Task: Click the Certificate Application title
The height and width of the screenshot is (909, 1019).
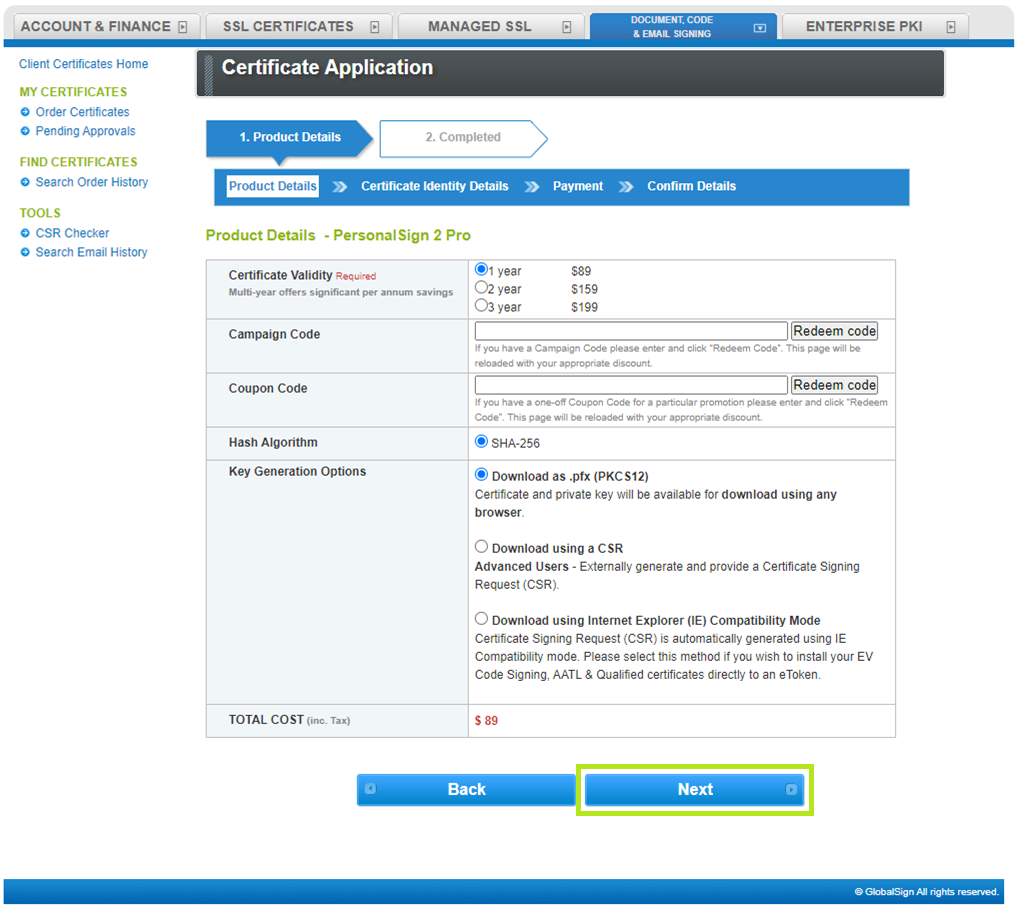Action: click(x=327, y=67)
